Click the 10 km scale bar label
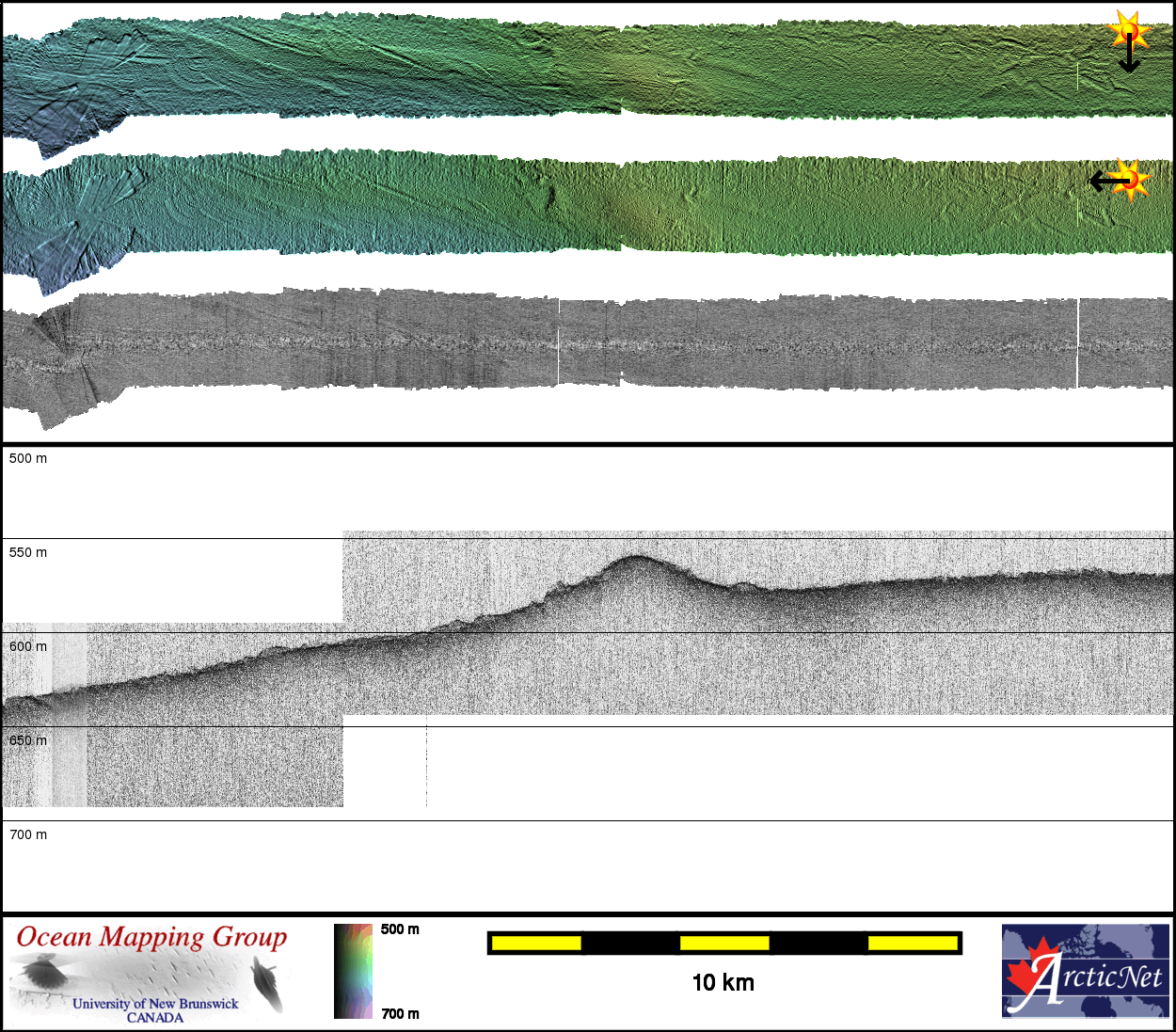The image size is (1176, 1032). click(723, 983)
